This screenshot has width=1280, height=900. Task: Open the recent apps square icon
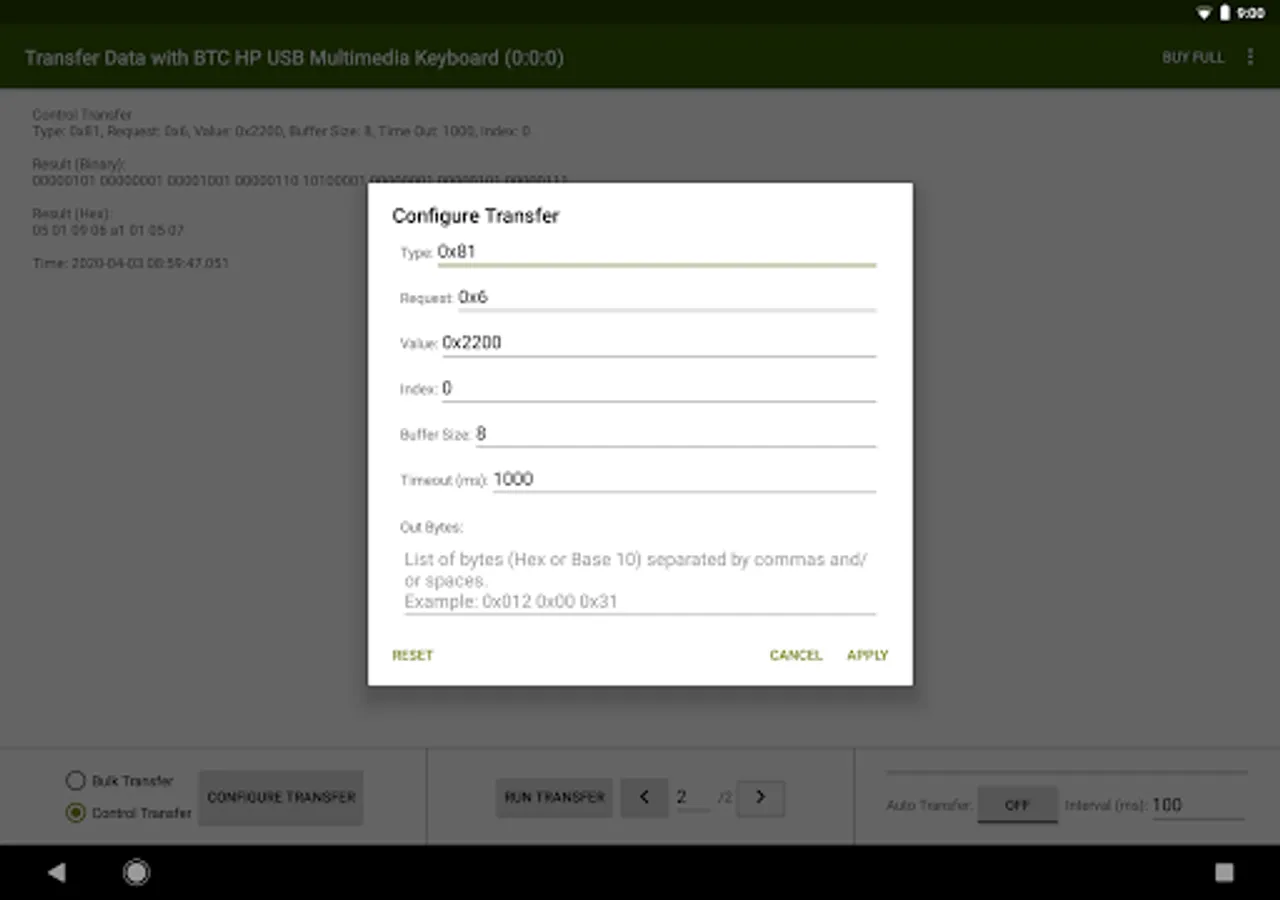(1224, 873)
